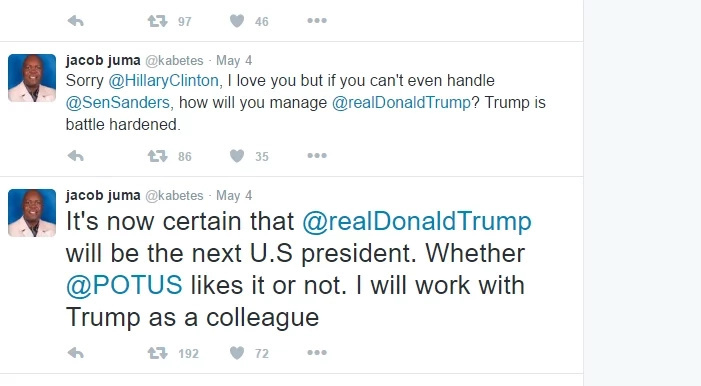Open jacob juma avatar on last tweet
Screen dimensions: 701x386
click(32, 213)
